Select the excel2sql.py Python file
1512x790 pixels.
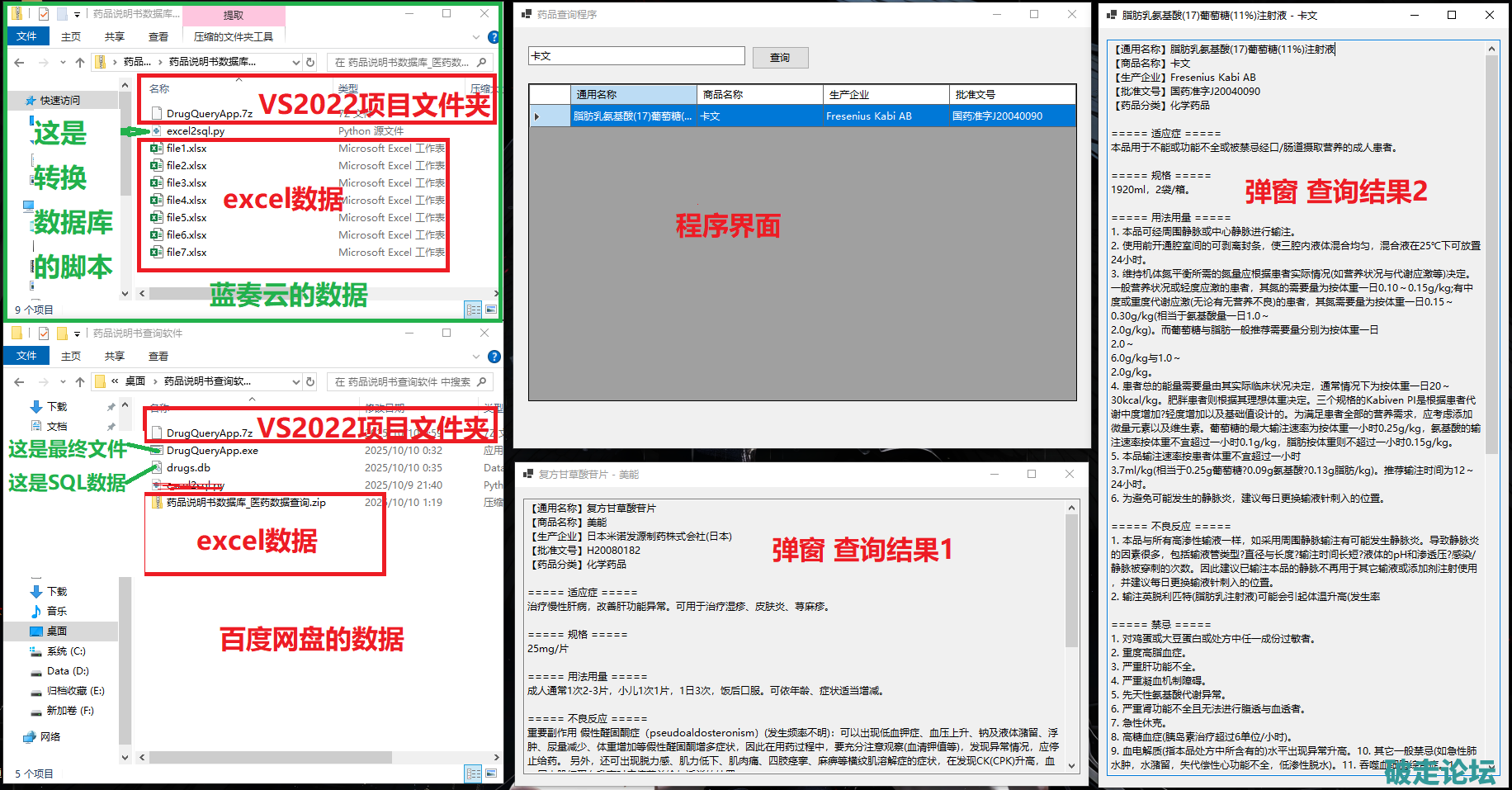(196, 130)
